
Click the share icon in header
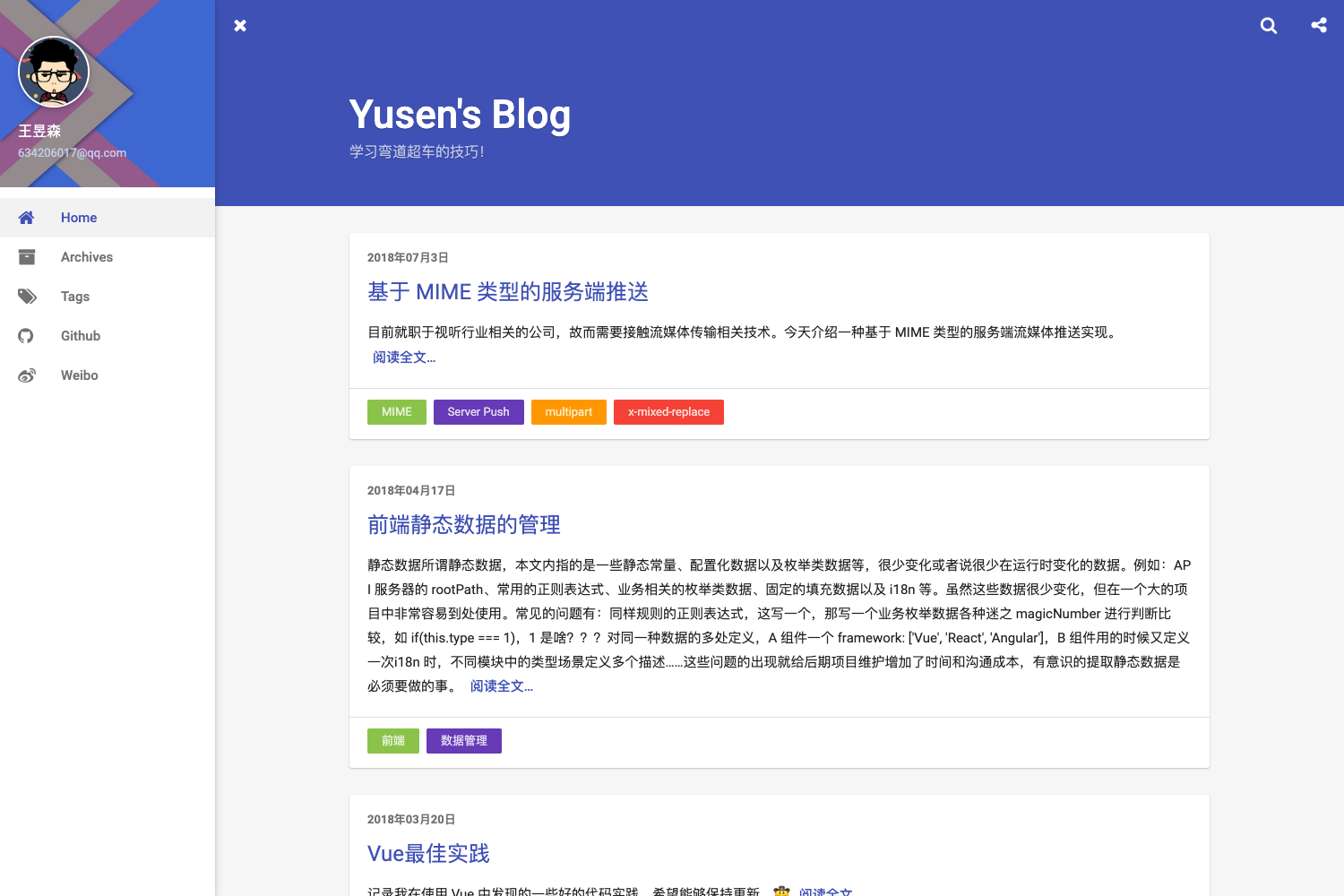(x=1317, y=25)
